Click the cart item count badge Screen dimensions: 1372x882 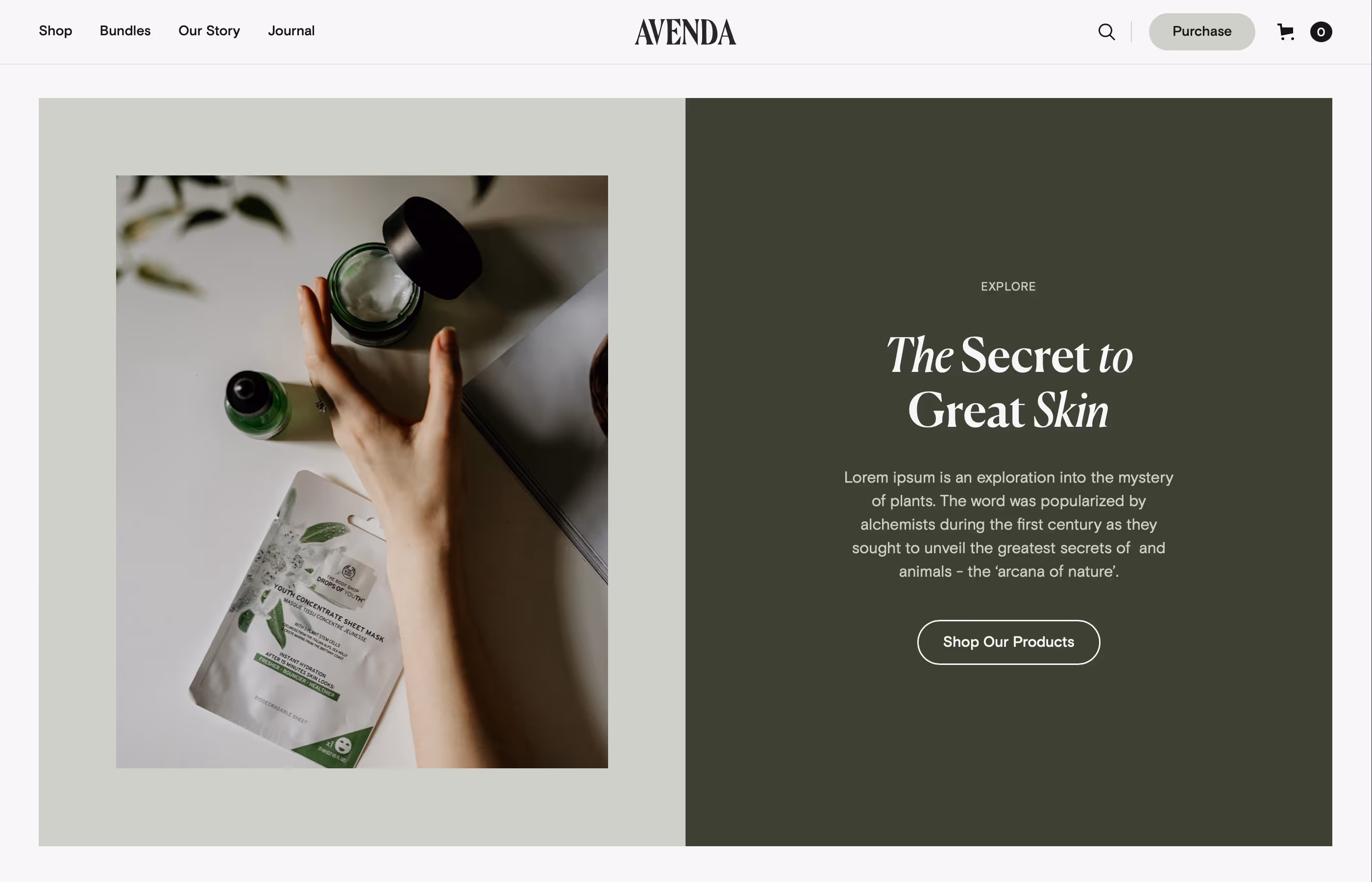coord(1321,32)
